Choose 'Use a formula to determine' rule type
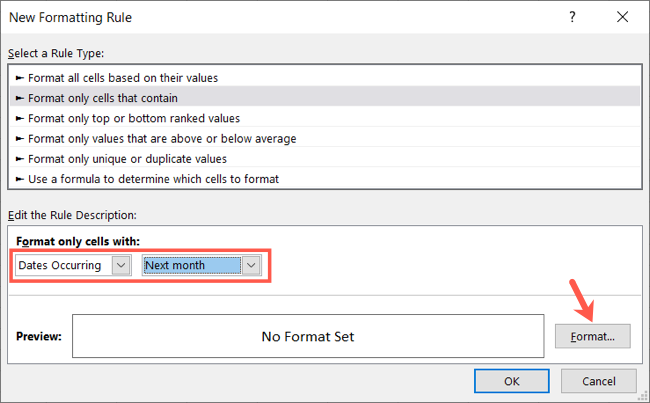Image resolution: width=650 pixels, height=403 pixels. point(152,179)
